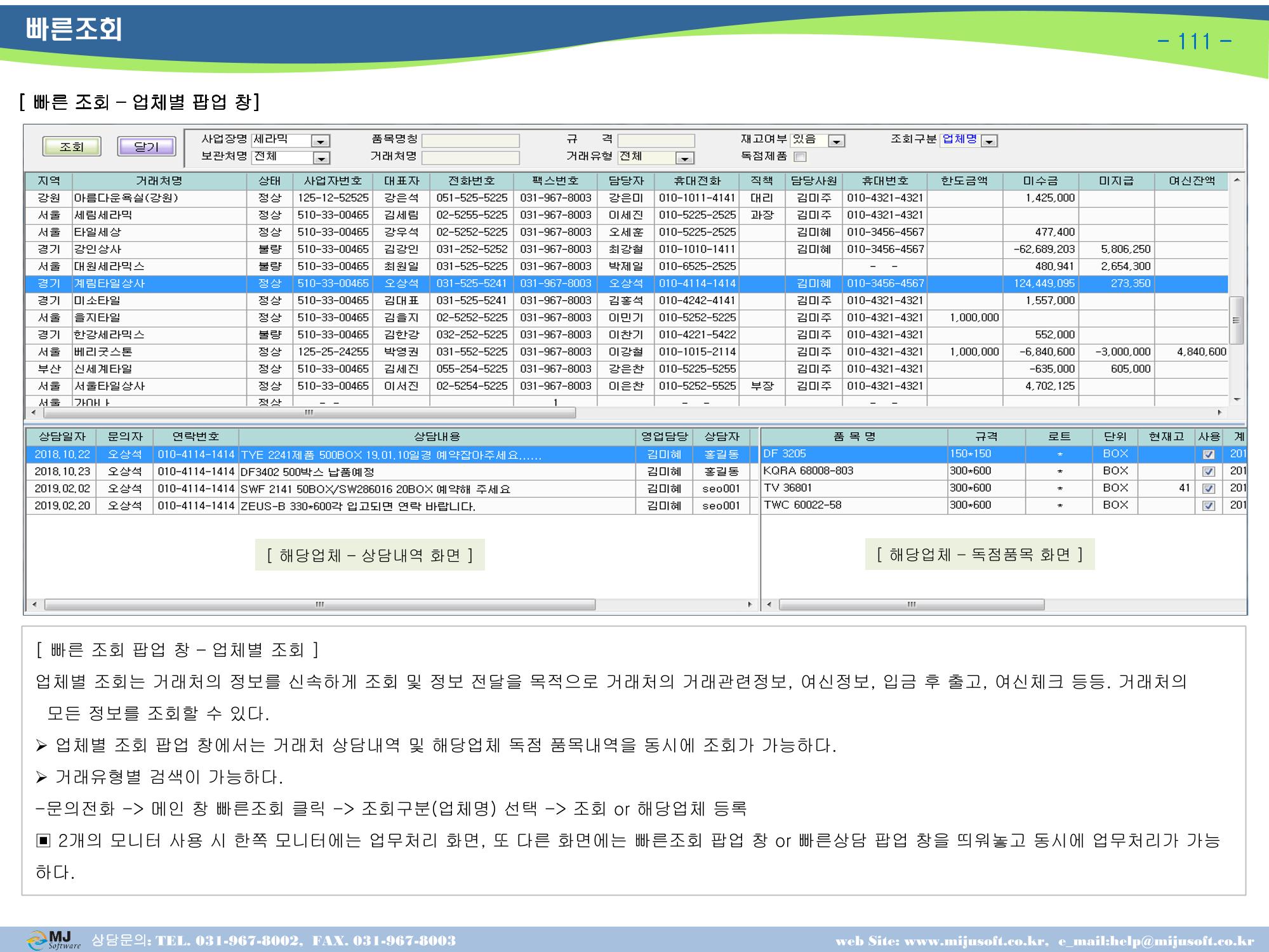
Task: Select the 강인상사 customer row
Action: pos(627,249)
